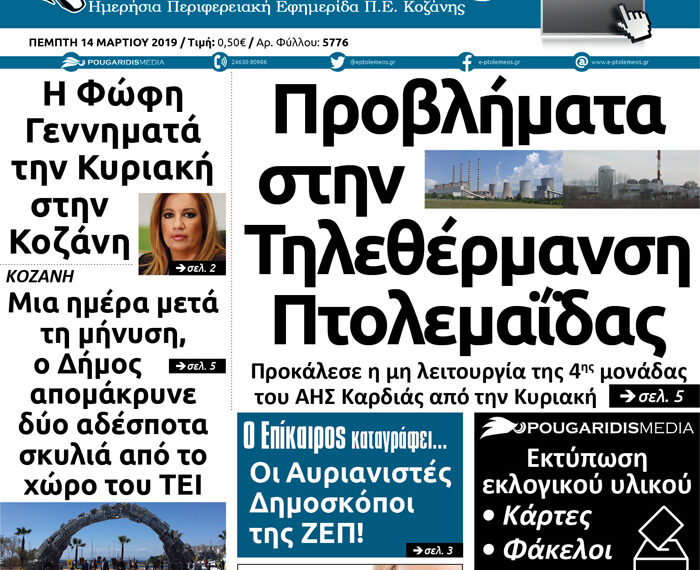Click the σελ. 5 label beside 'ο Δήμος'

(x=197, y=366)
